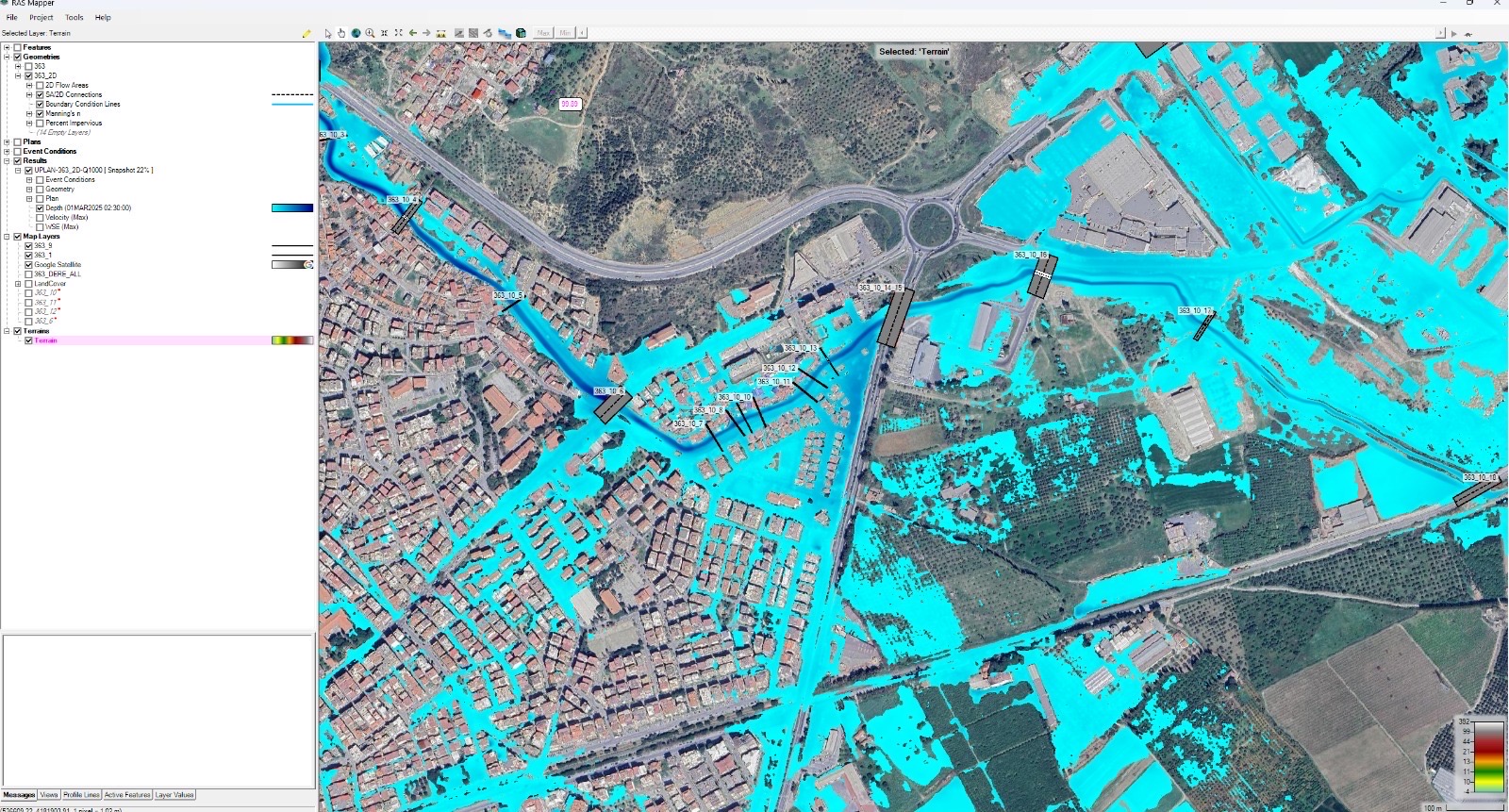The image size is (1509, 812).
Task: Click the pencil edit layer icon
Action: pos(307,33)
